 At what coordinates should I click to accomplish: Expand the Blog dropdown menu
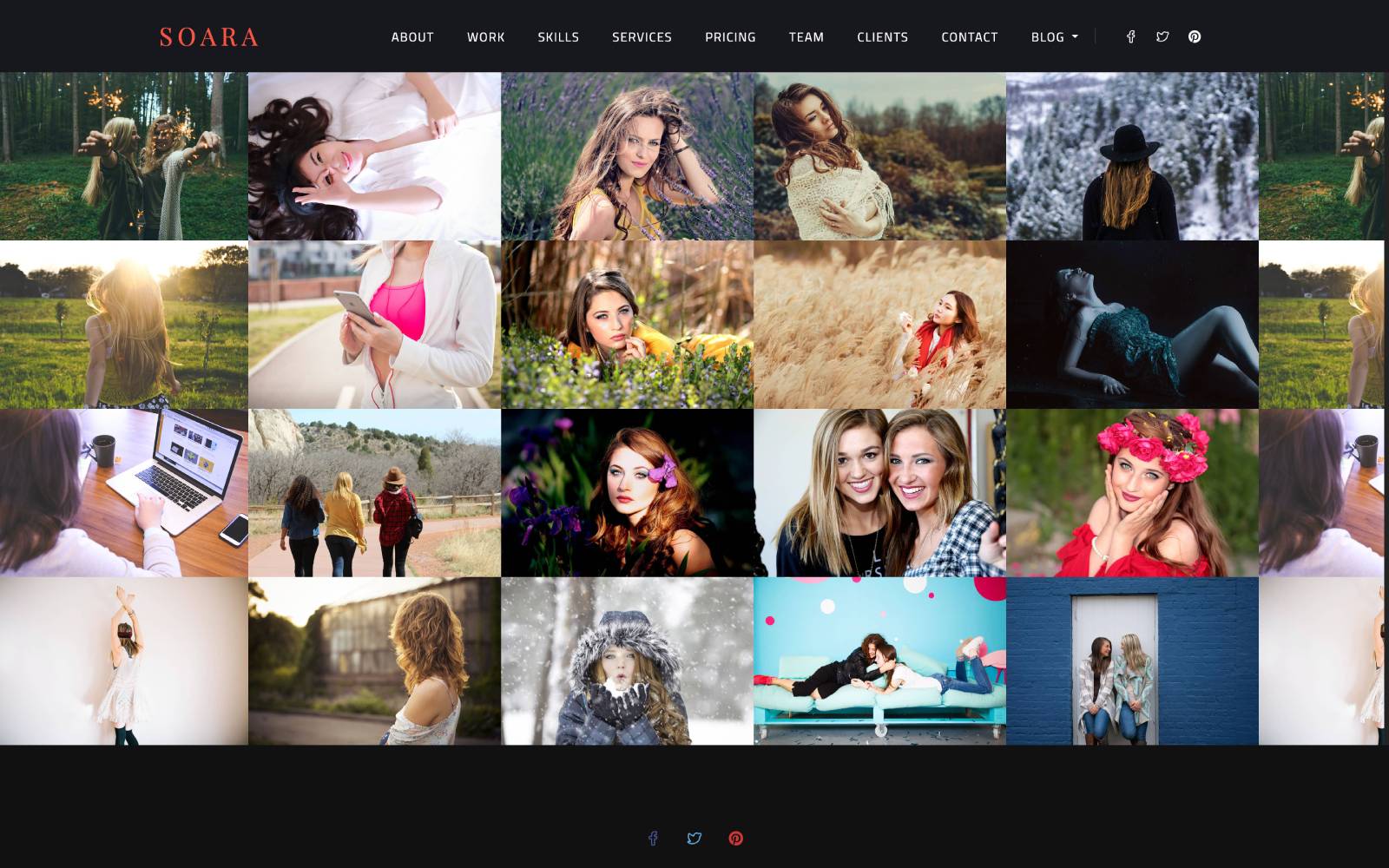[1054, 37]
